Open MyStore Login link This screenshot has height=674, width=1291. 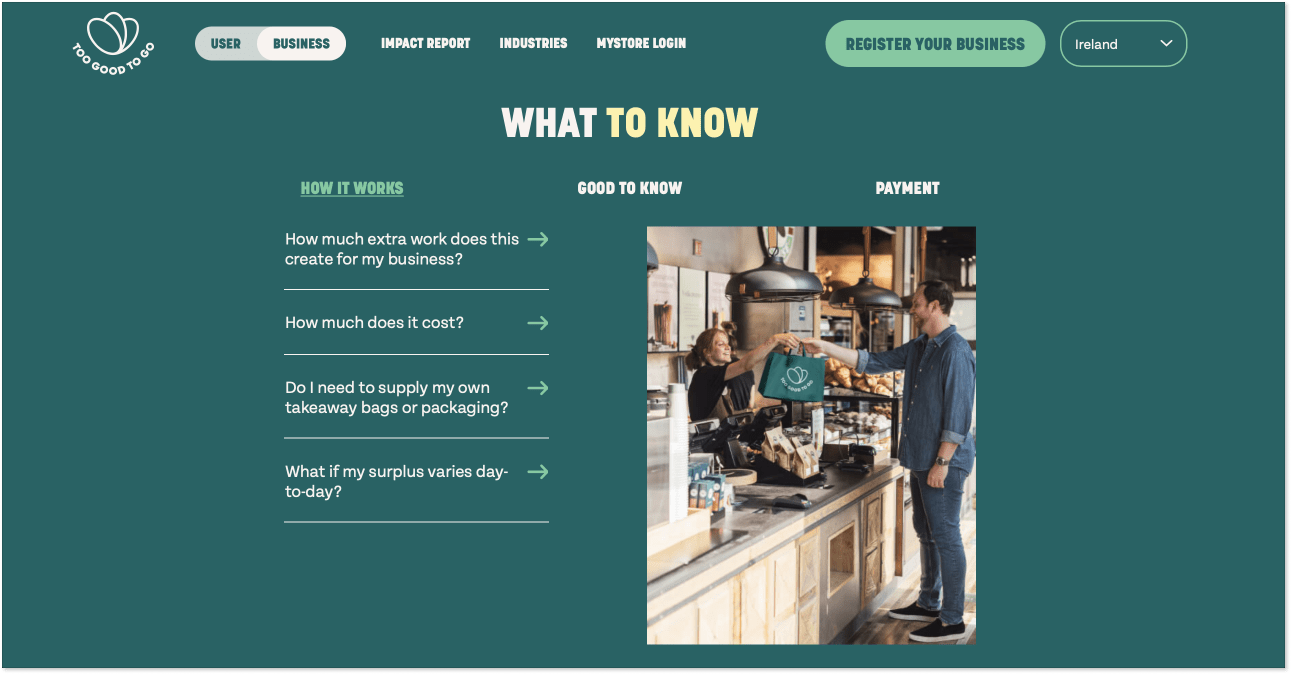click(x=641, y=44)
